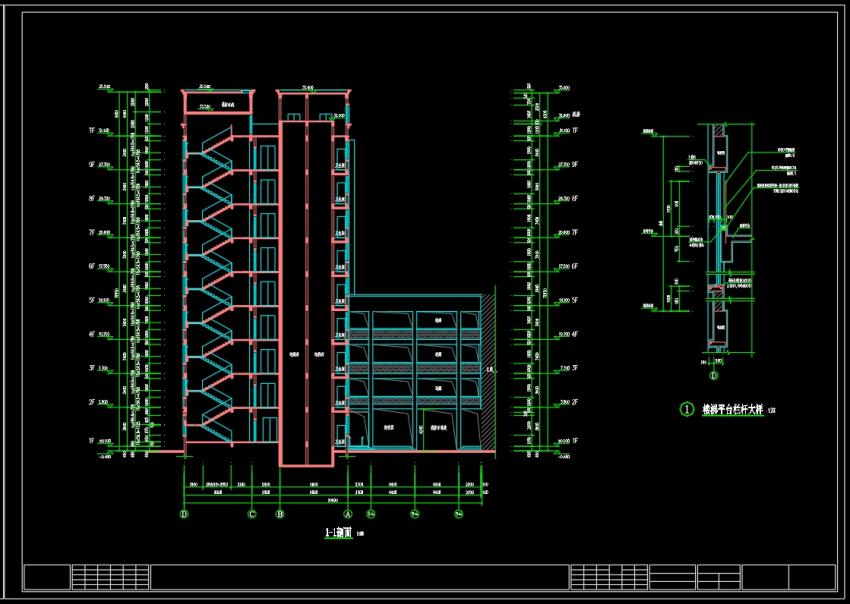Click the long empty title block field
Image resolution: width=850 pixels, height=604 pixels.
360,577
